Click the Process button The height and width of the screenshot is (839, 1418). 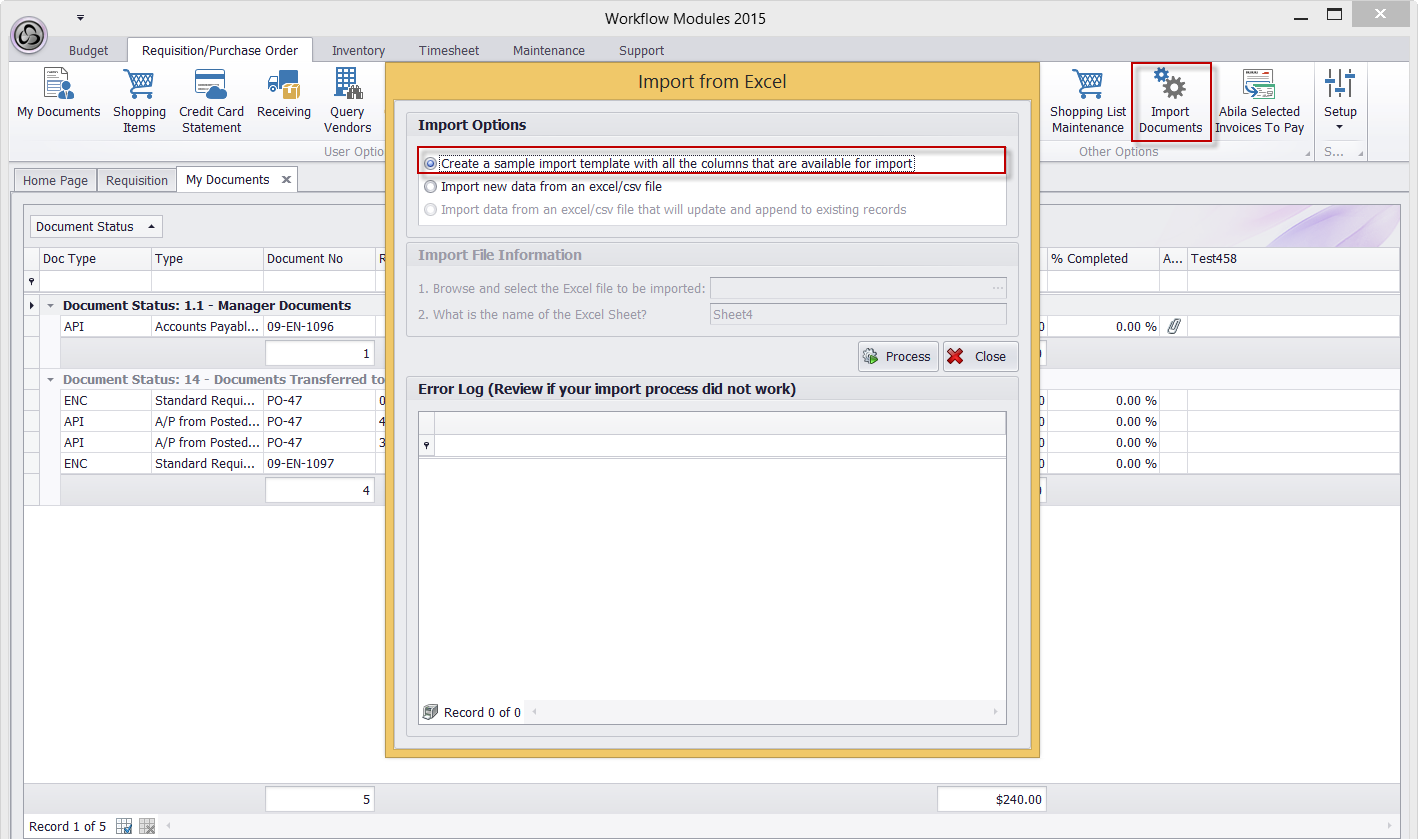coord(897,357)
